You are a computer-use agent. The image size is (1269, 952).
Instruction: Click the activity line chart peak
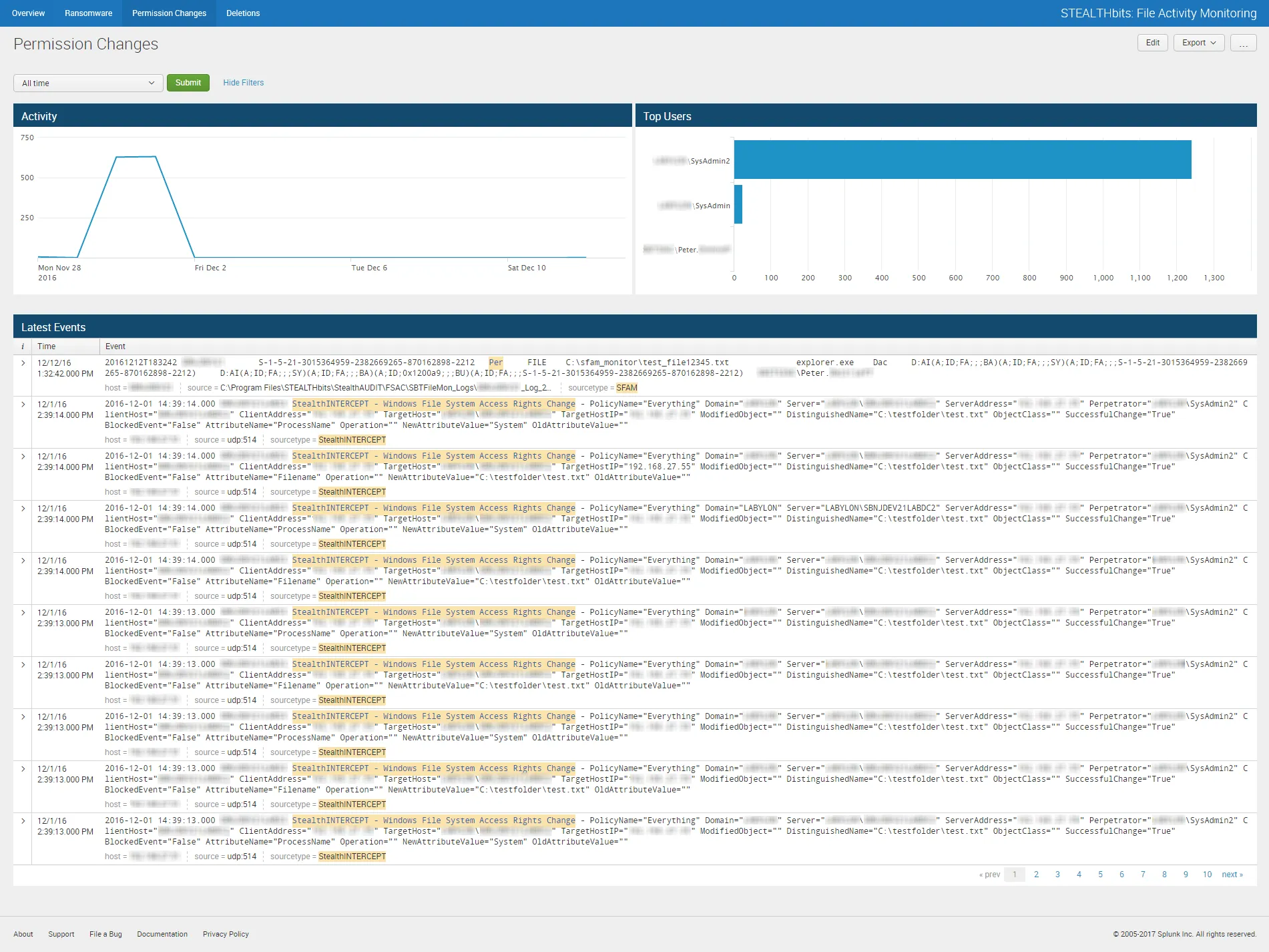tap(136, 157)
